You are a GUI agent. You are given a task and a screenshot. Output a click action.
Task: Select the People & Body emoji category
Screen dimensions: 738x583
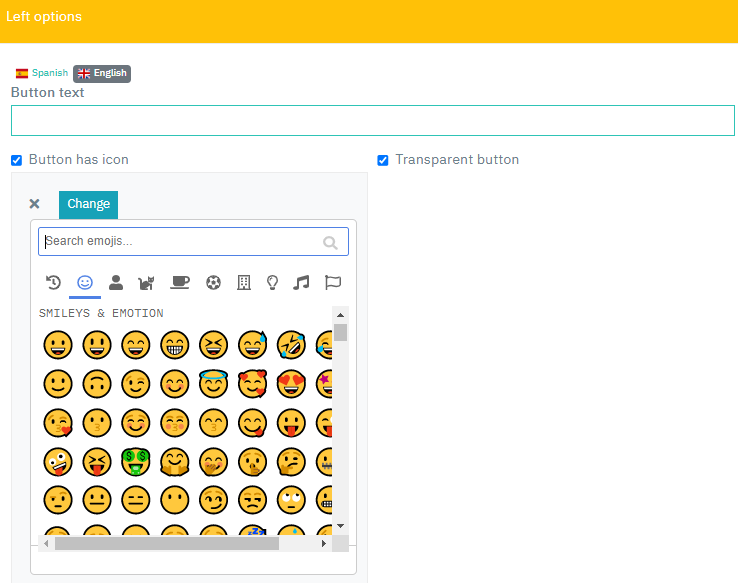pyautogui.click(x=116, y=283)
